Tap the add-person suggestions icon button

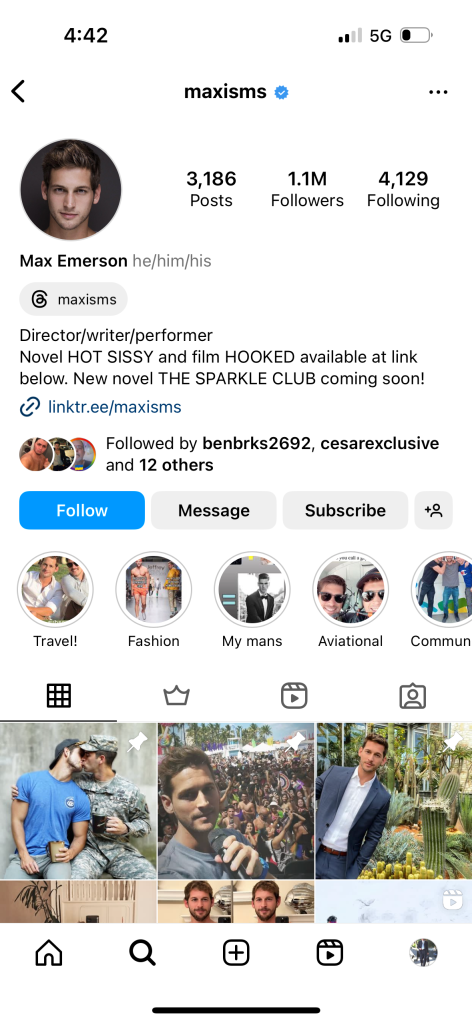tap(433, 510)
